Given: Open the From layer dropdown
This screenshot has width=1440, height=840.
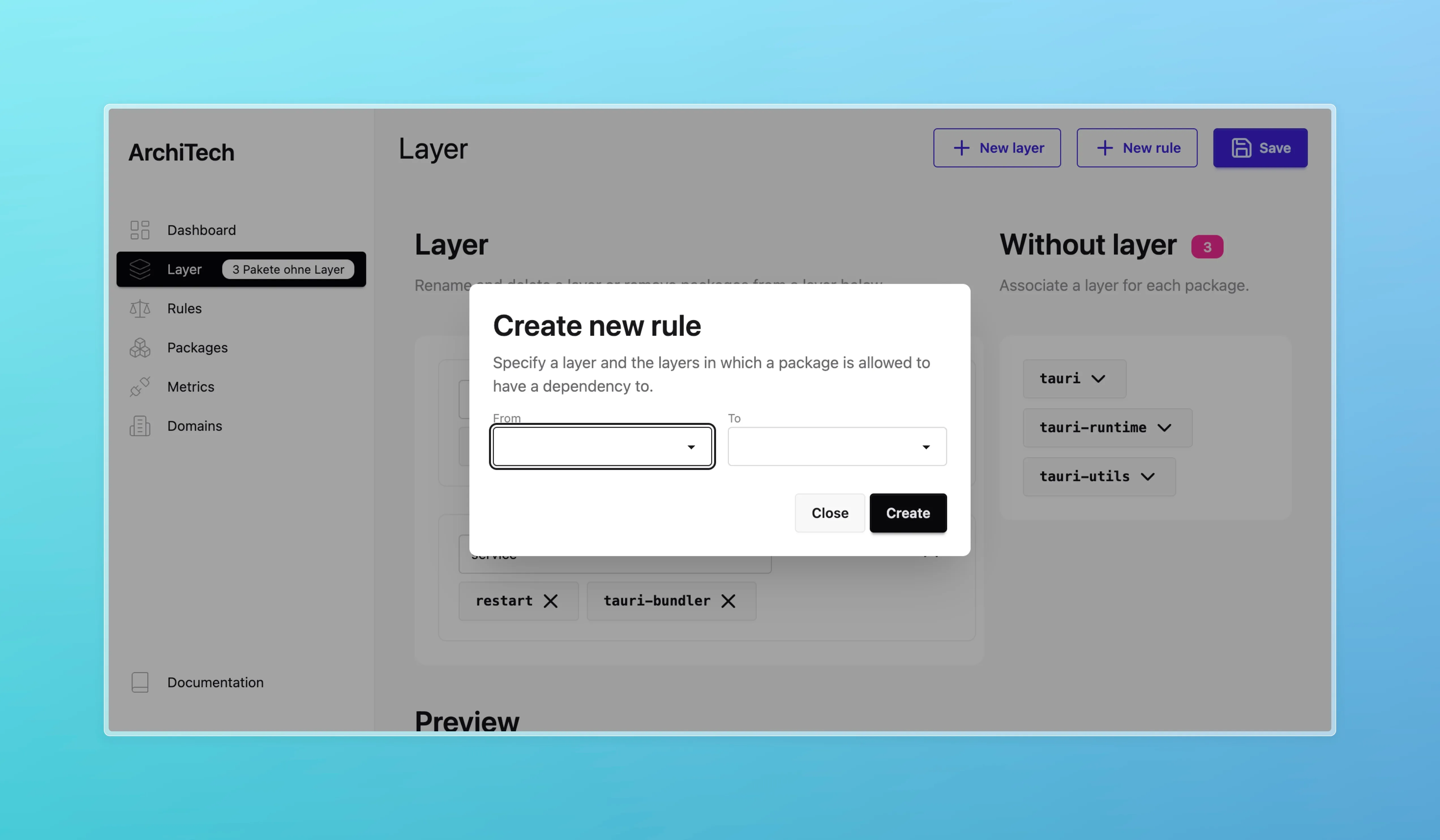Looking at the screenshot, I should tap(602, 446).
